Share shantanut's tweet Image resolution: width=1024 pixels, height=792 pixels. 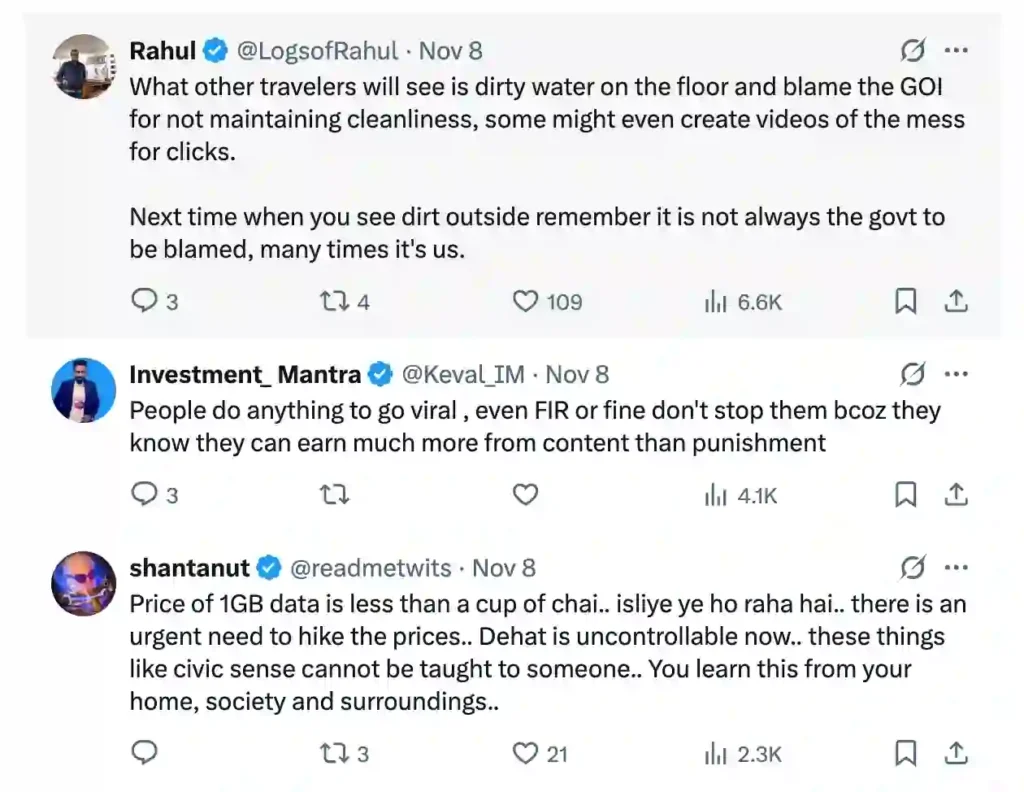955,753
